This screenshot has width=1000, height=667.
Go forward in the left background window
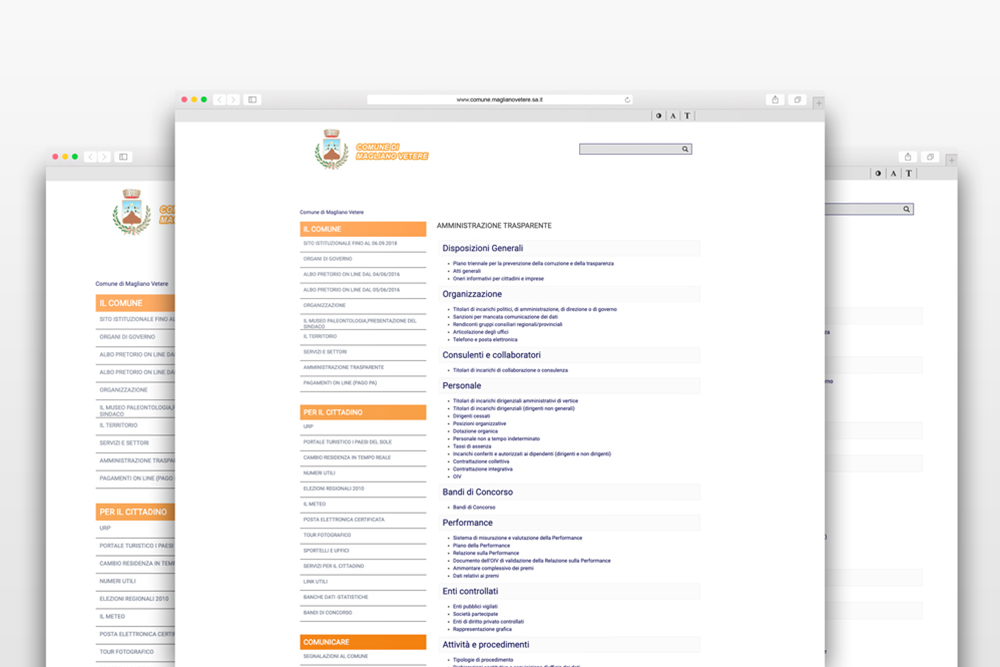click(x=104, y=157)
